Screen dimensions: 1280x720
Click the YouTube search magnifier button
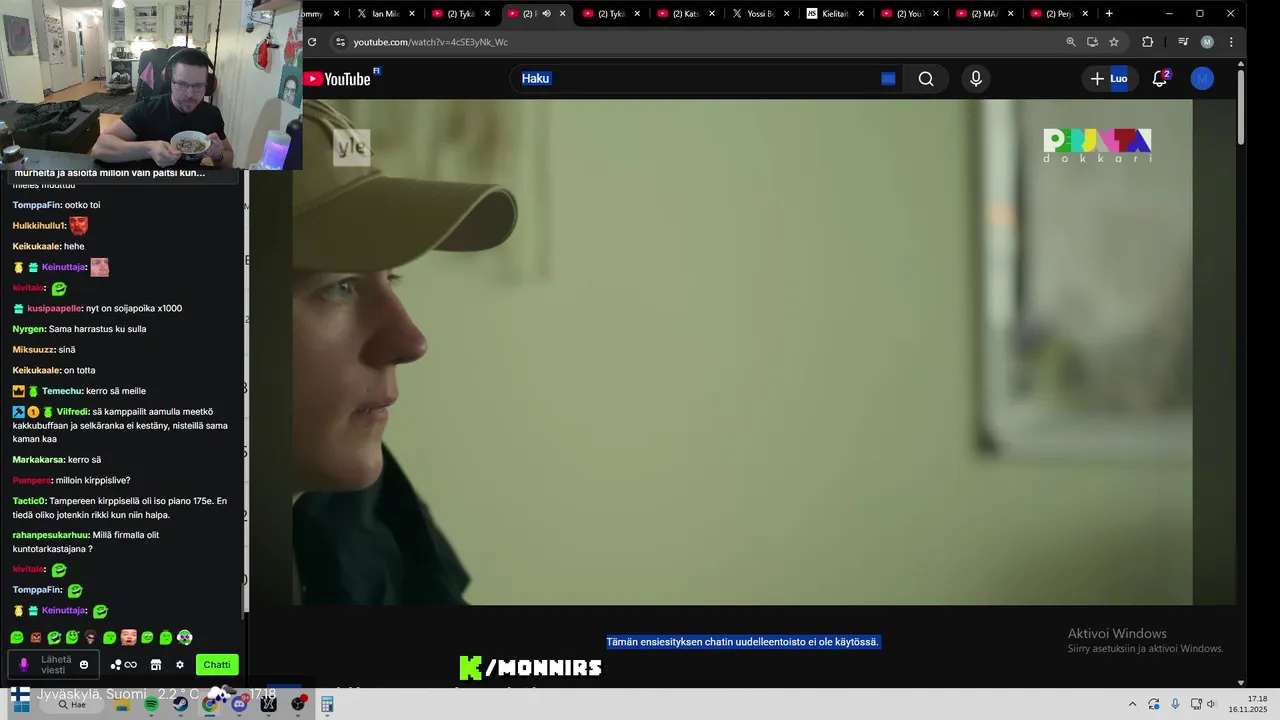click(926, 79)
